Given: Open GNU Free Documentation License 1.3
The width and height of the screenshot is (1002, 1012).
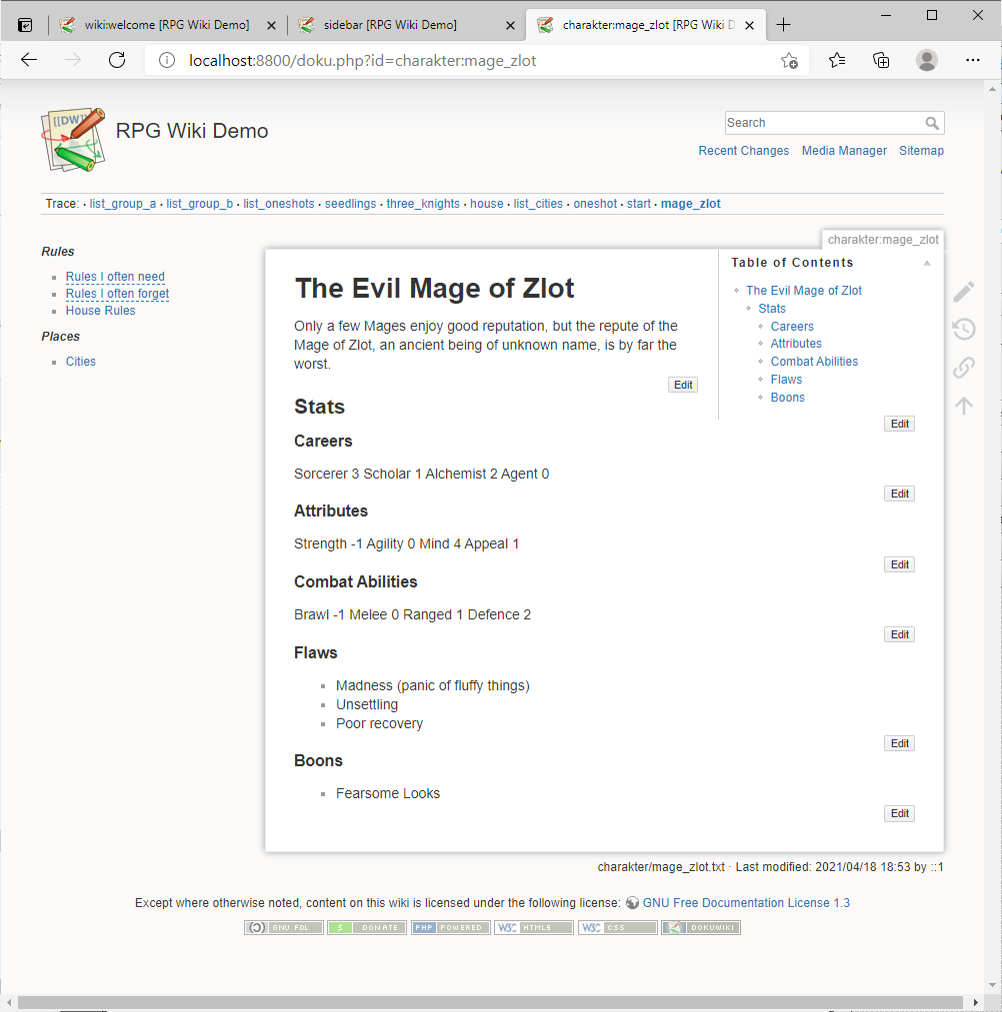Looking at the screenshot, I should (746, 903).
